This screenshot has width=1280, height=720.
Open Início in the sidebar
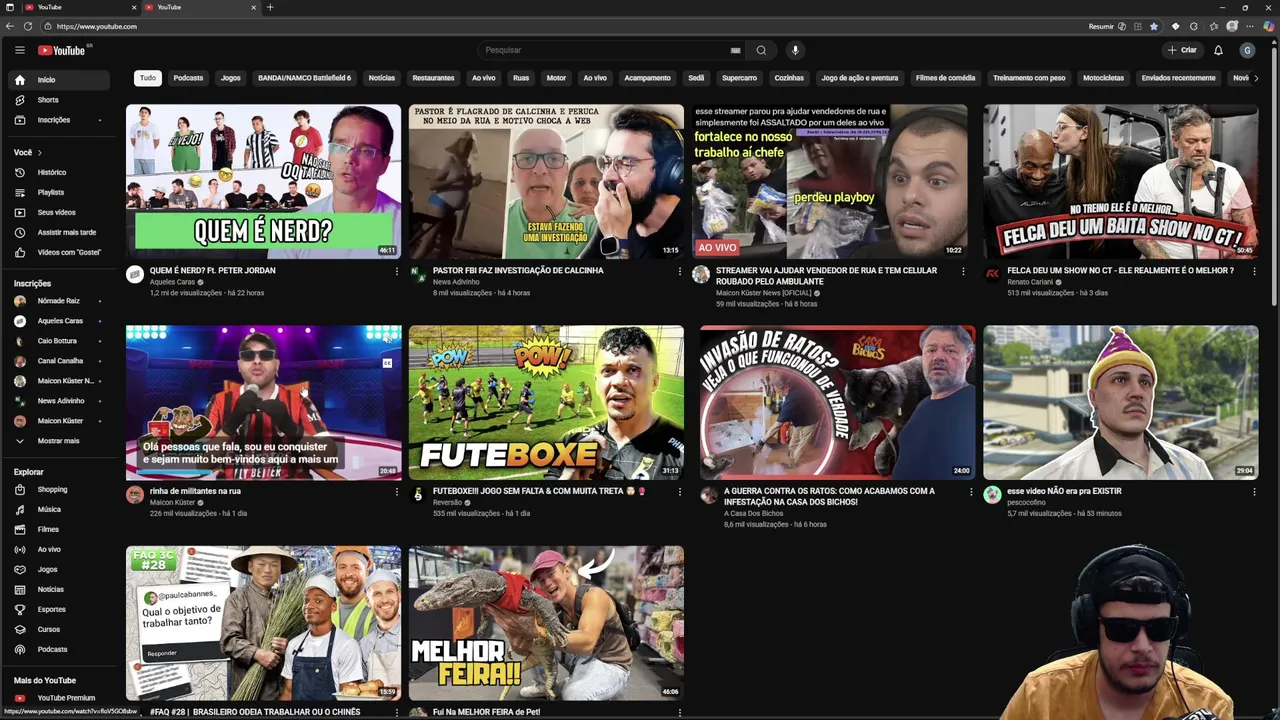click(x=60, y=80)
